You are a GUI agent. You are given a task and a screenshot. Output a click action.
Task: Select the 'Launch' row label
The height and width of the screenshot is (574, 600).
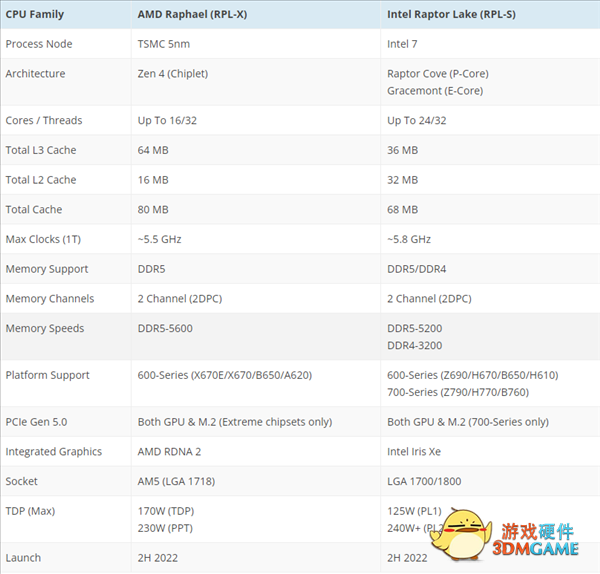pyautogui.click(x=23, y=558)
